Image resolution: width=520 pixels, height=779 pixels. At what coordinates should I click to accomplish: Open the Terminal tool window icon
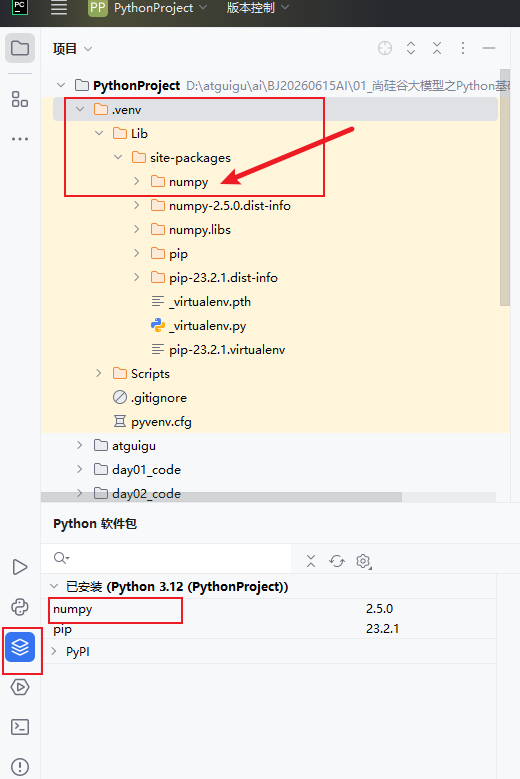tap(20, 727)
